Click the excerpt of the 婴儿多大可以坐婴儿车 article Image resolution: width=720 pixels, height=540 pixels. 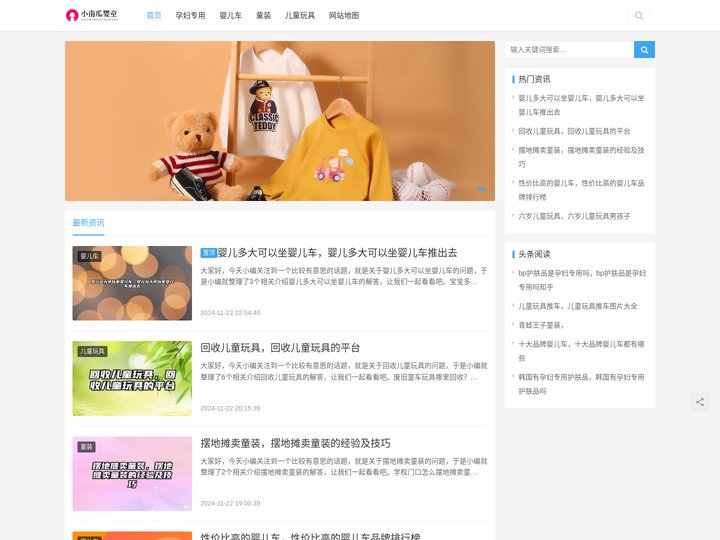343,276
